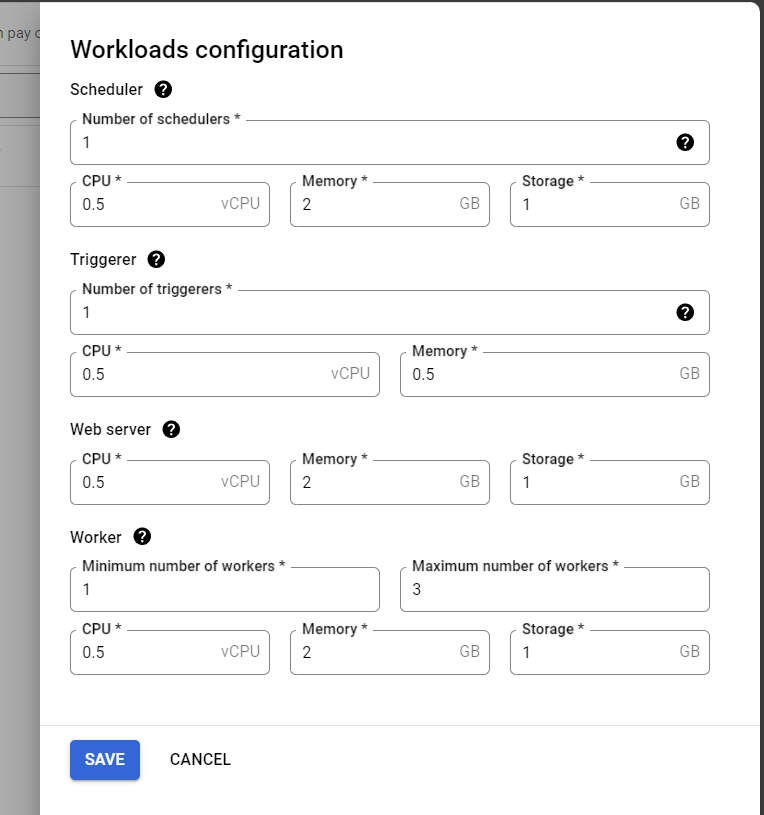Click help icon inside Number of schedulers field
764x815 pixels.
click(685, 142)
